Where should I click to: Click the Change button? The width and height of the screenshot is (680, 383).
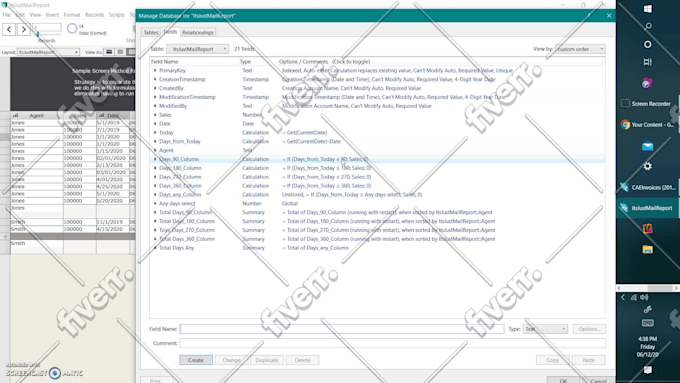click(x=231, y=360)
